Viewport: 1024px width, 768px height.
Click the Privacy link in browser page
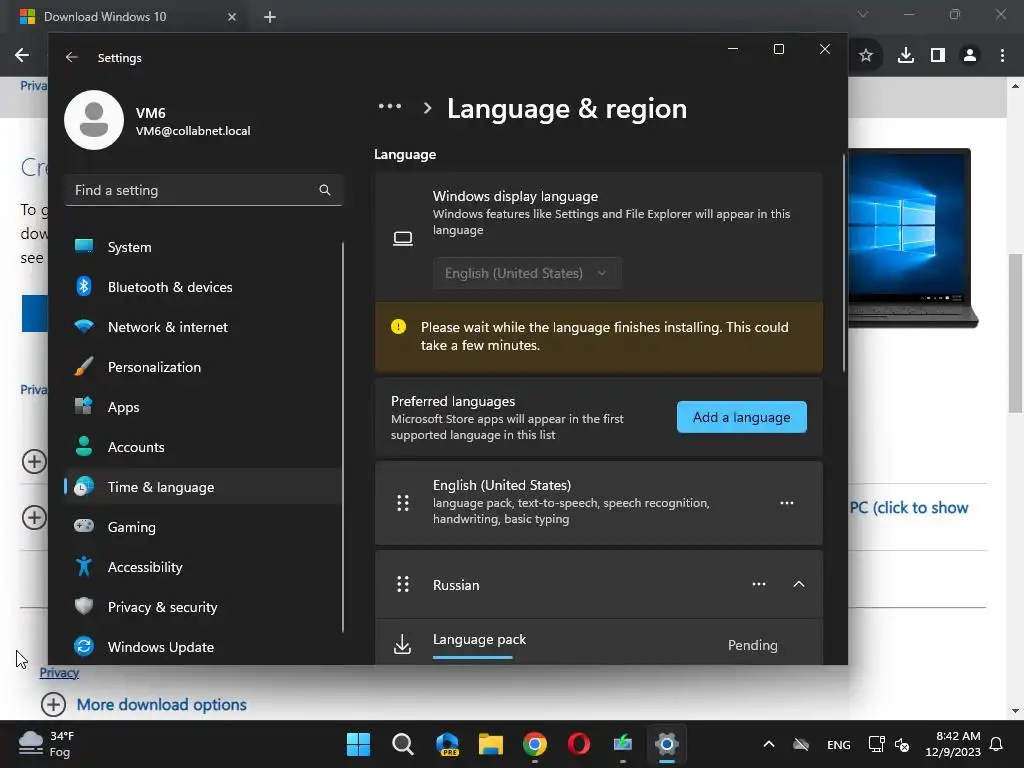pos(59,673)
